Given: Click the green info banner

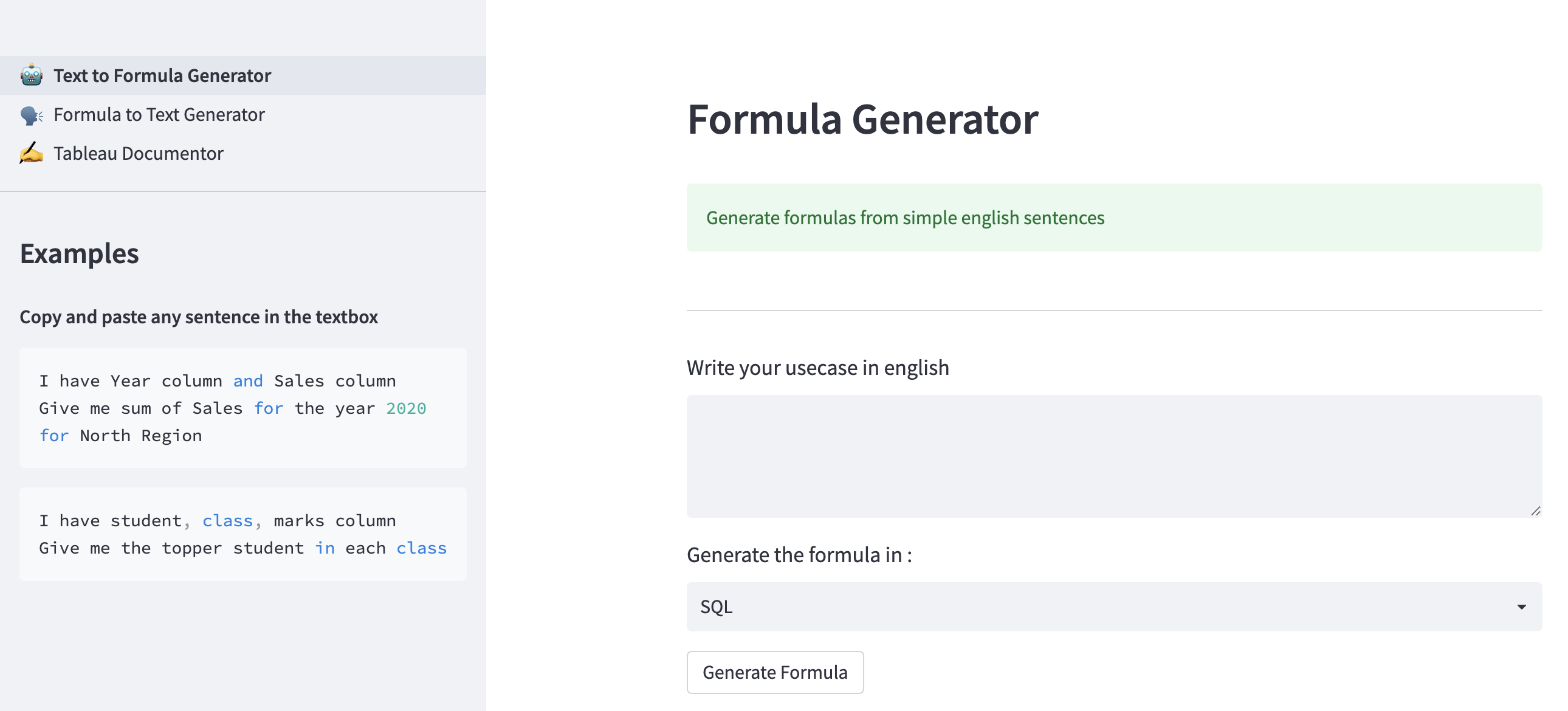Looking at the screenshot, I should tap(1113, 218).
